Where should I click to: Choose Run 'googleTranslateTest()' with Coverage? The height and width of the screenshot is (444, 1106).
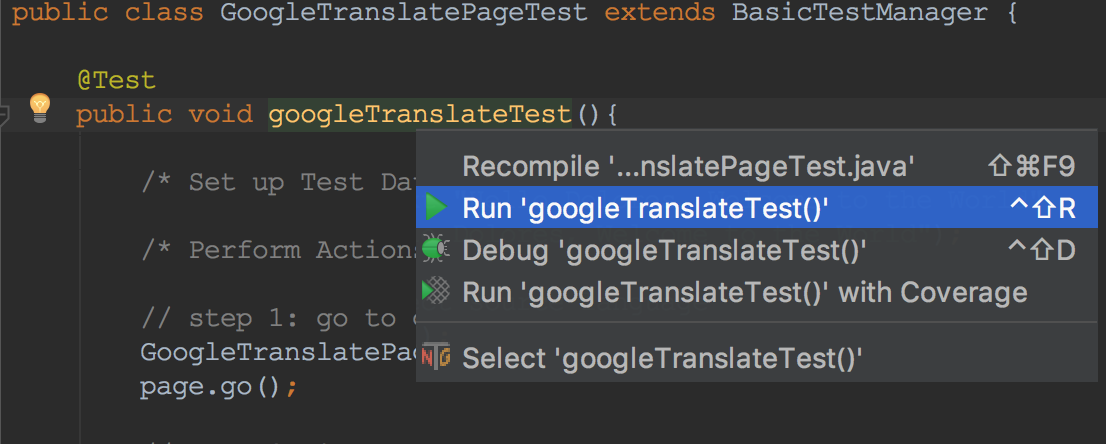pyautogui.click(x=757, y=292)
